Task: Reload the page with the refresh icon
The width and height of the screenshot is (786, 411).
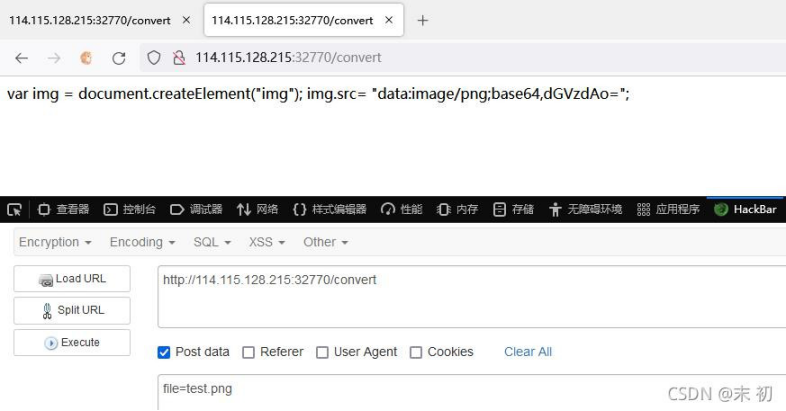Action: click(x=119, y=58)
